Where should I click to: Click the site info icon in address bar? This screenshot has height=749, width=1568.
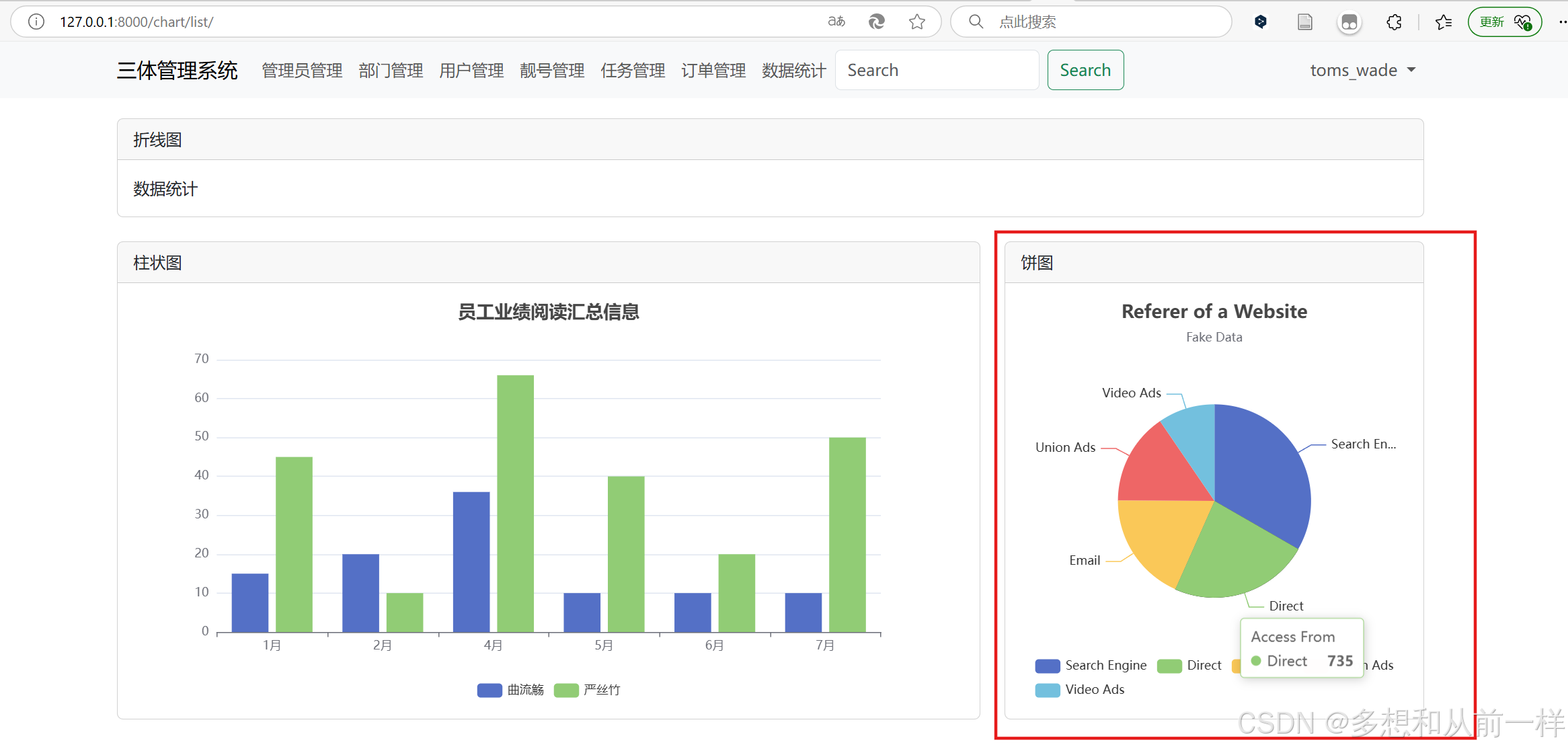[36, 22]
